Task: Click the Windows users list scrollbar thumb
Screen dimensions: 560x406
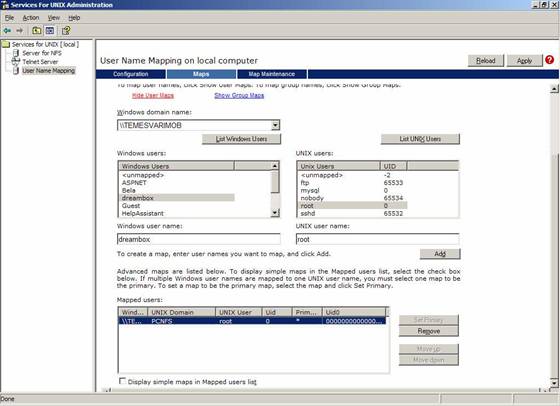Action: pyautogui.click(x=275, y=182)
